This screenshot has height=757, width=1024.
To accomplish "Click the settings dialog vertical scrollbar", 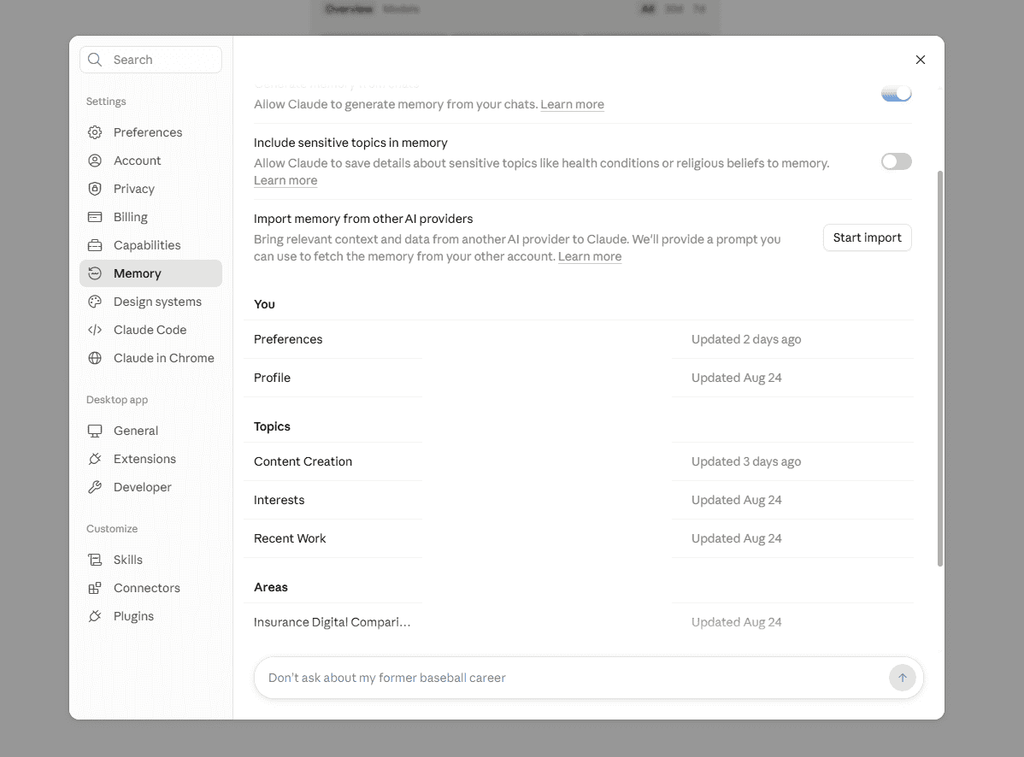I will (x=940, y=368).
